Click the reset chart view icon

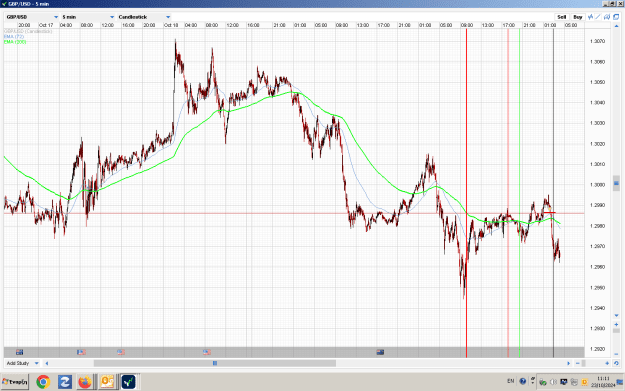[616, 363]
